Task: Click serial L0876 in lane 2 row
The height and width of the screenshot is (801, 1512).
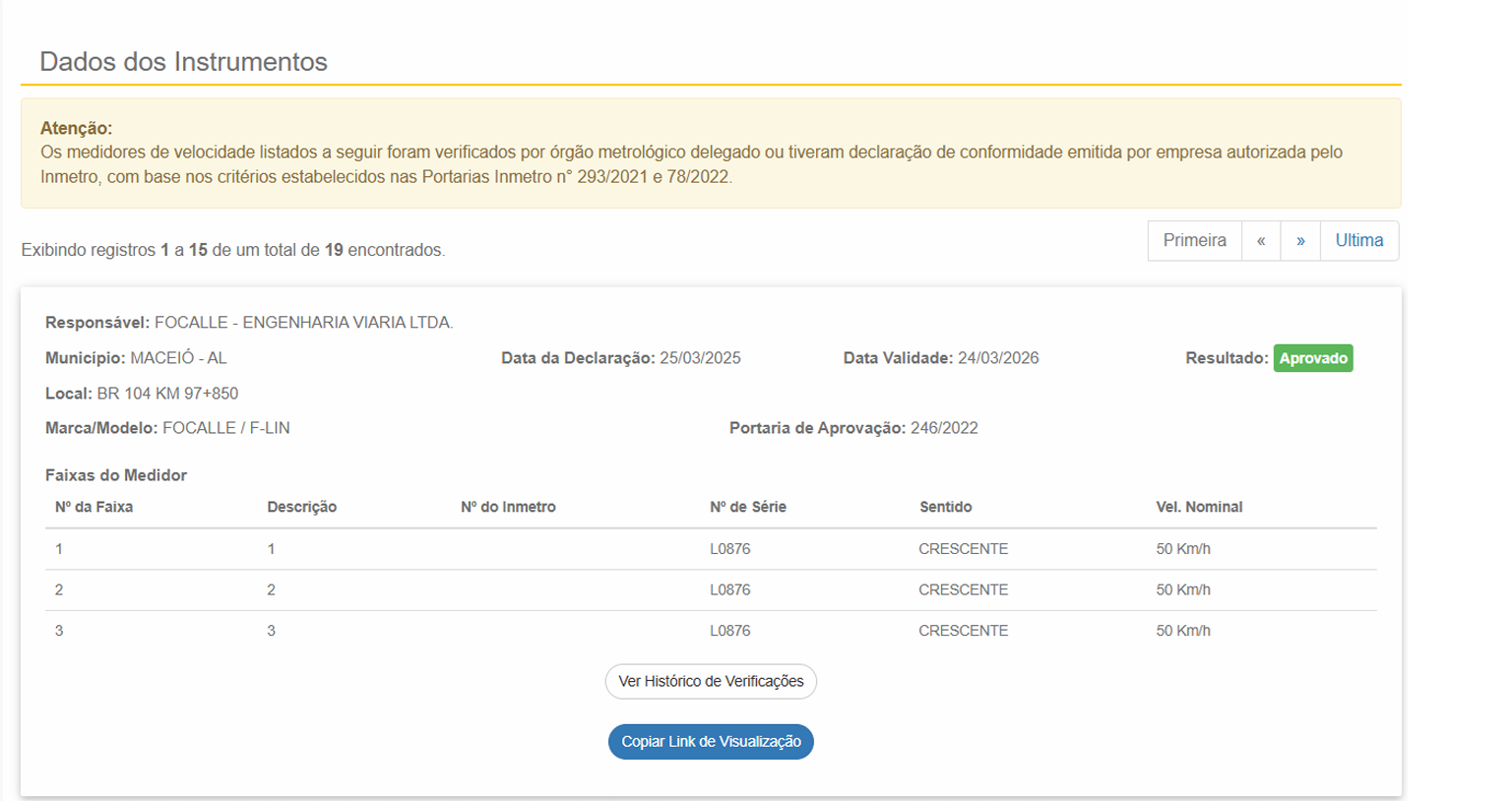Action: tap(729, 590)
